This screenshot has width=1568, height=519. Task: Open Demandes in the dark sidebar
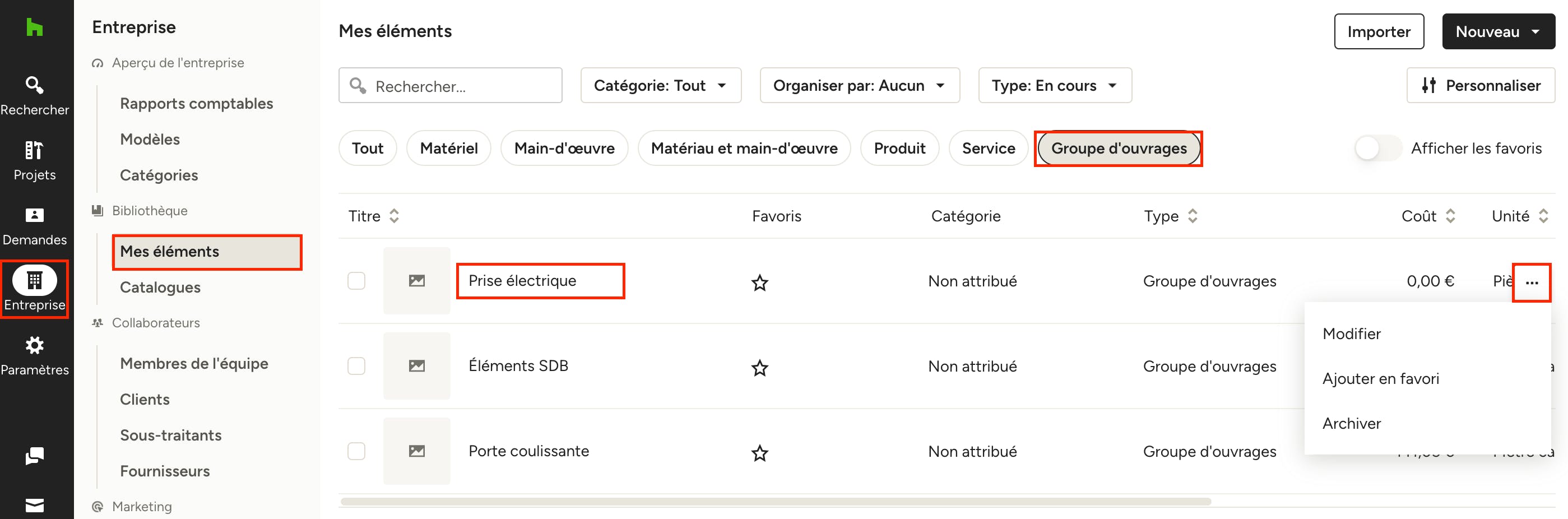click(x=35, y=226)
